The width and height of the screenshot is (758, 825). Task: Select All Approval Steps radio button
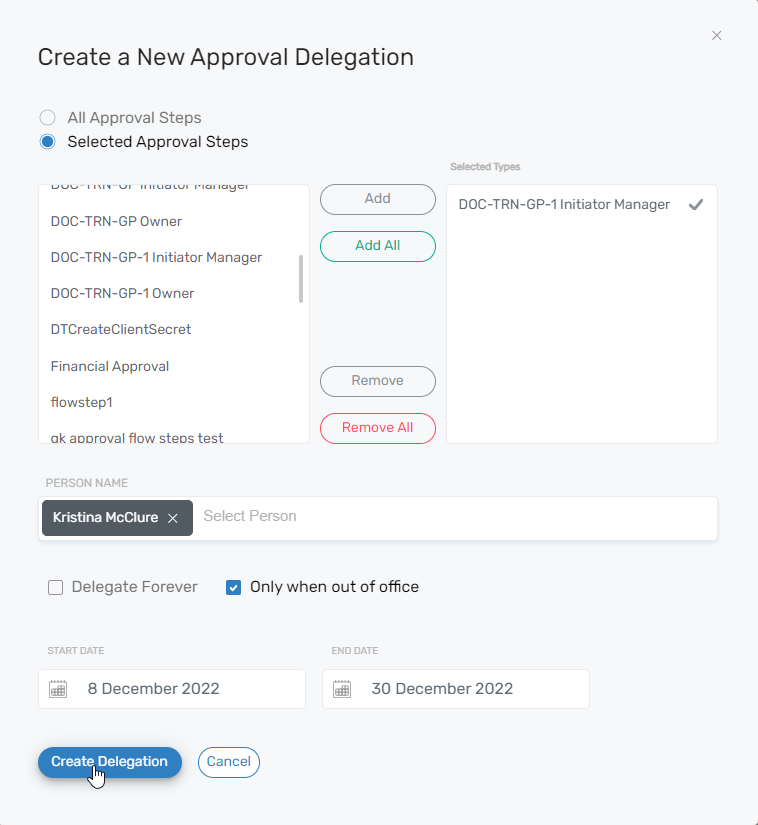pyautogui.click(x=47, y=117)
